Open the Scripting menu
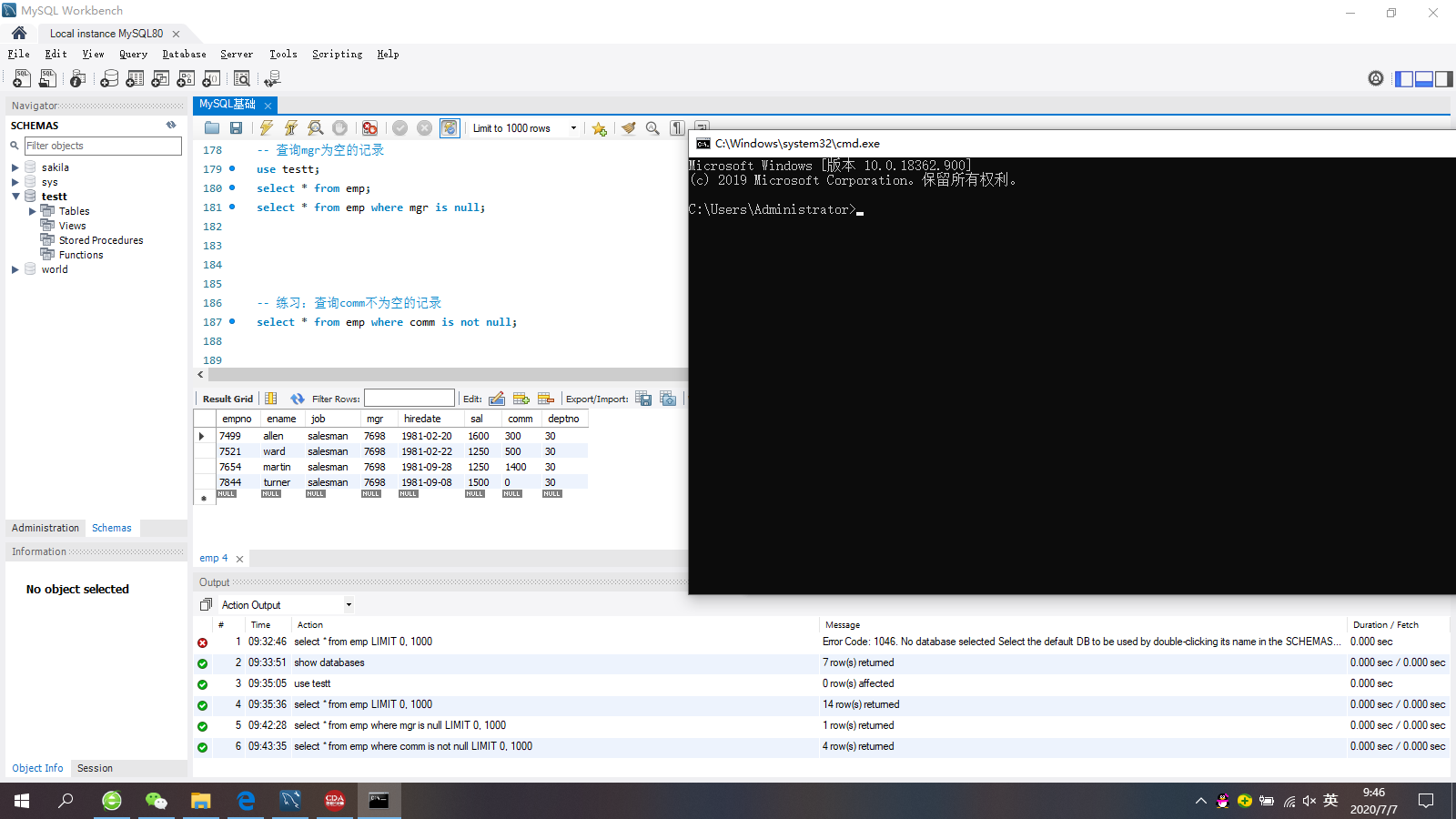Viewport: 1456px width, 819px height. coord(337,54)
